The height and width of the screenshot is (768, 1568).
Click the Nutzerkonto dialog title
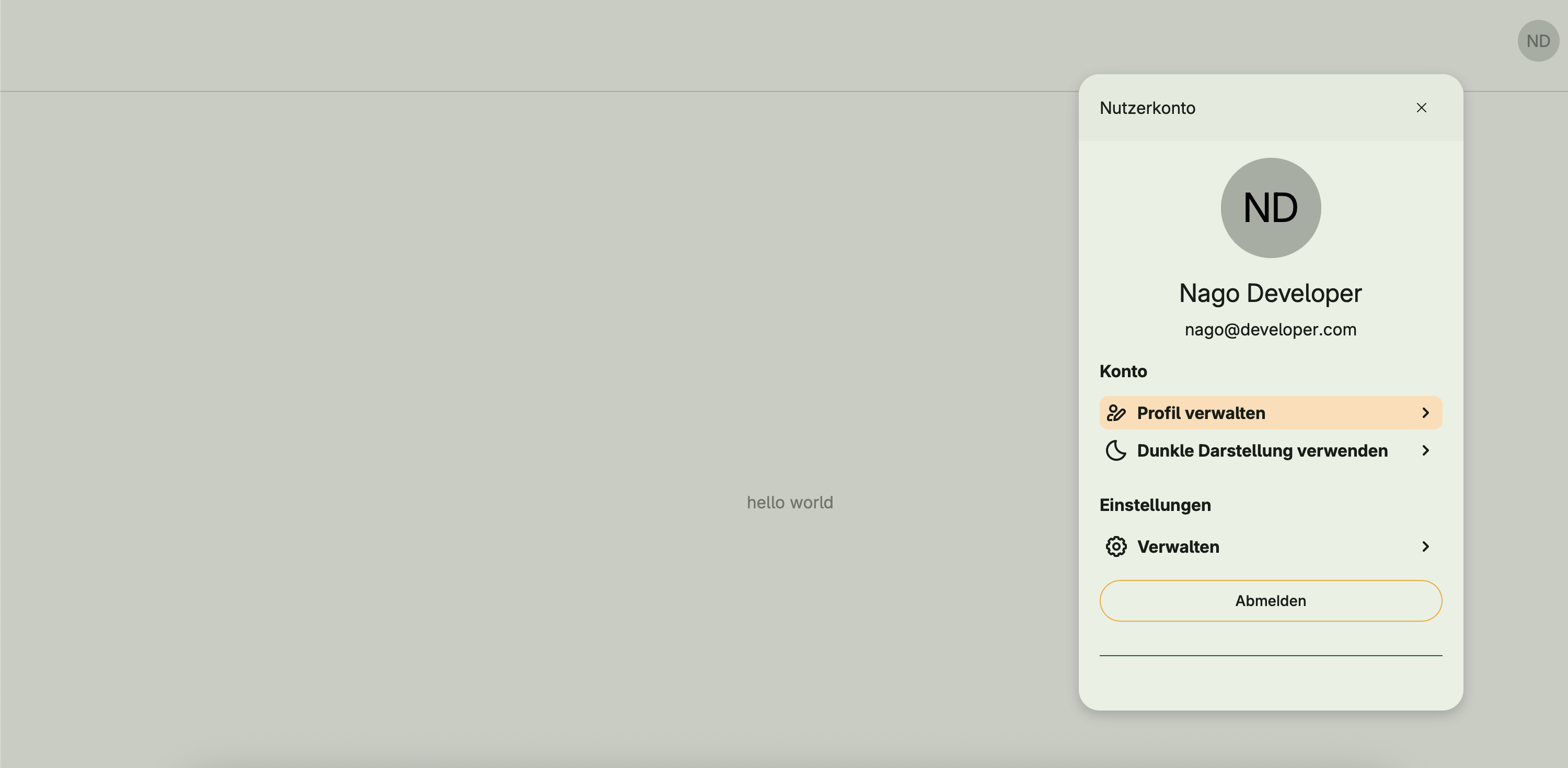pos(1147,108)
